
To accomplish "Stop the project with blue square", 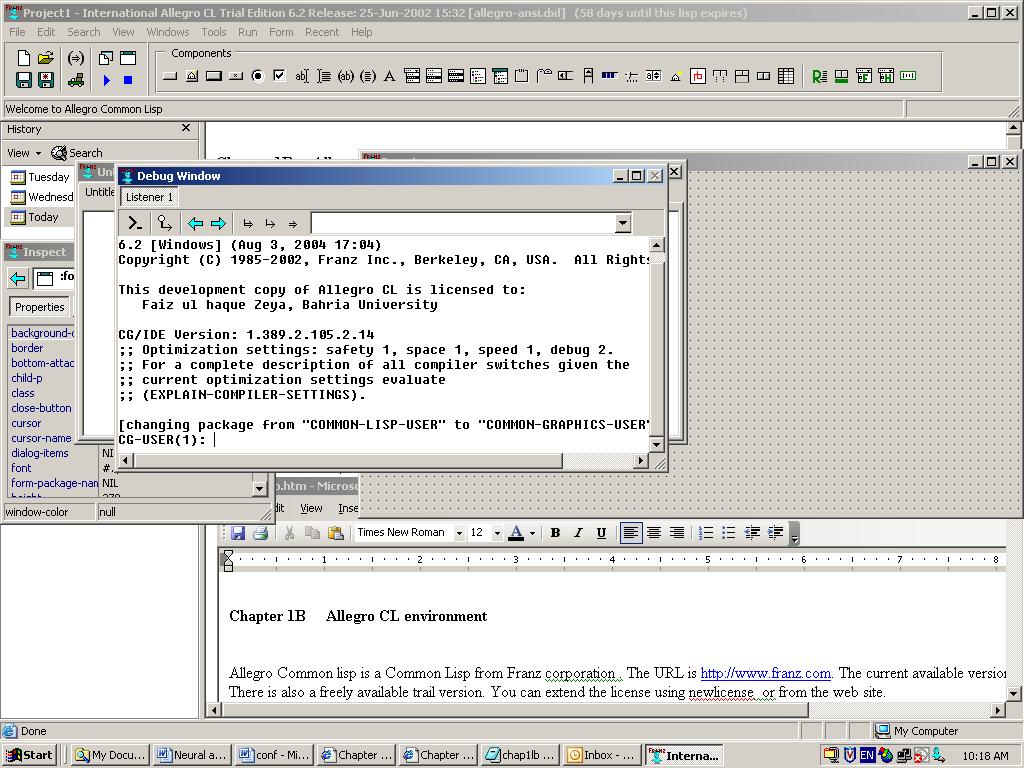I will coord(128,80).
